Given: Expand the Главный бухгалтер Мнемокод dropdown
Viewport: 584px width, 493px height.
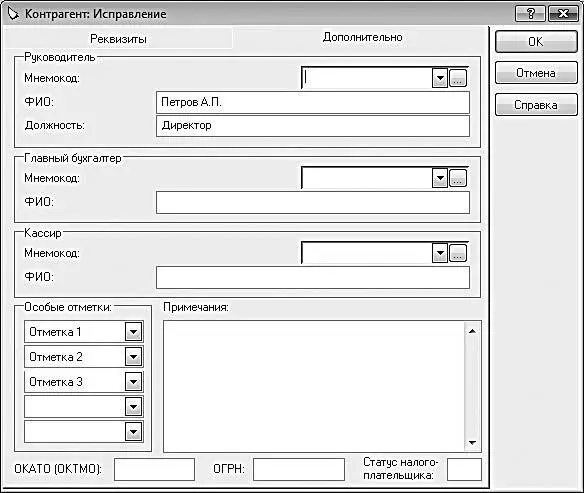Looking at the screenshot, I should pos(440,178).
